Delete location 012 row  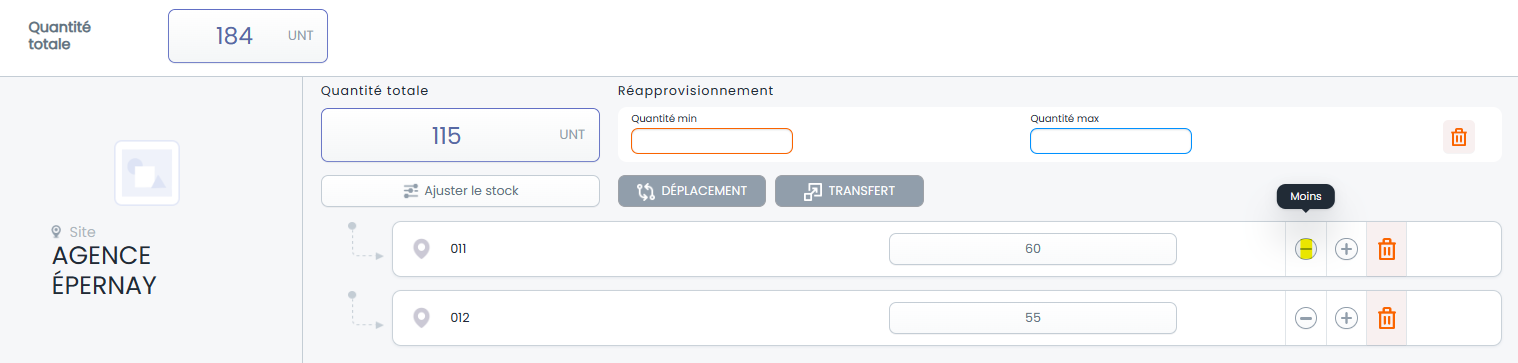click(x=1387, y=318)
